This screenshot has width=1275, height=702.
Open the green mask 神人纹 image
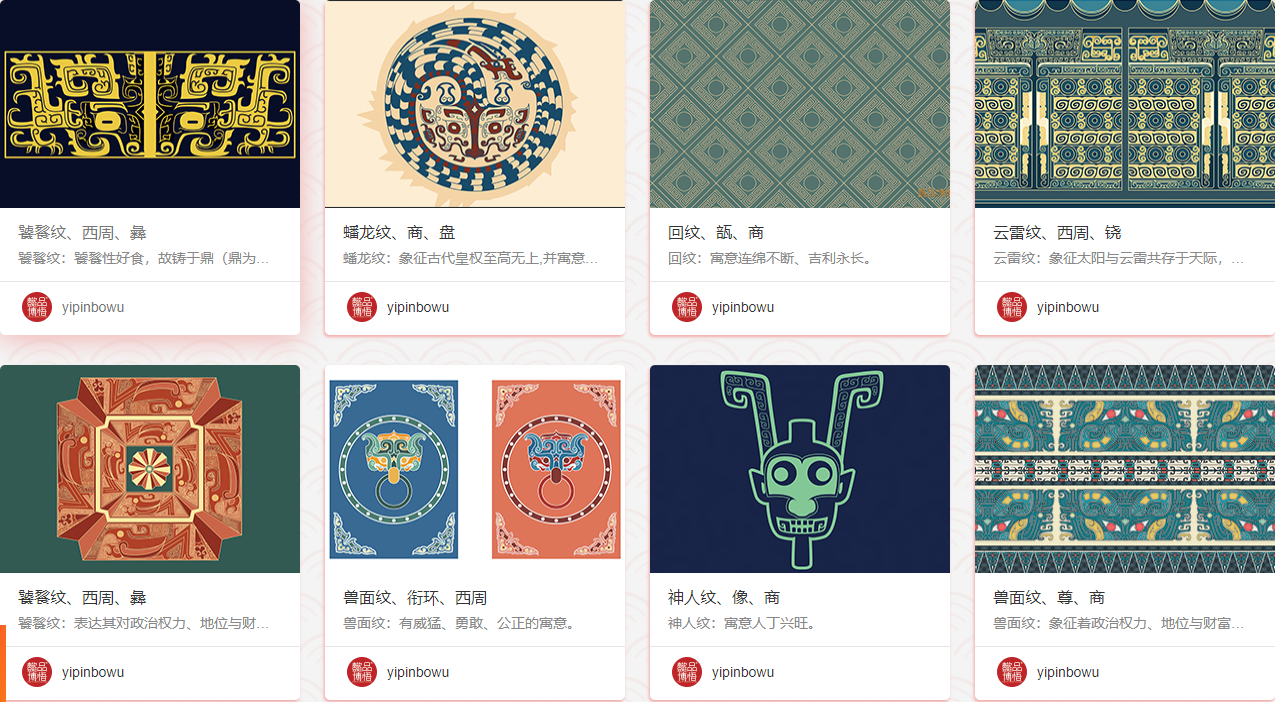[800, 469]
